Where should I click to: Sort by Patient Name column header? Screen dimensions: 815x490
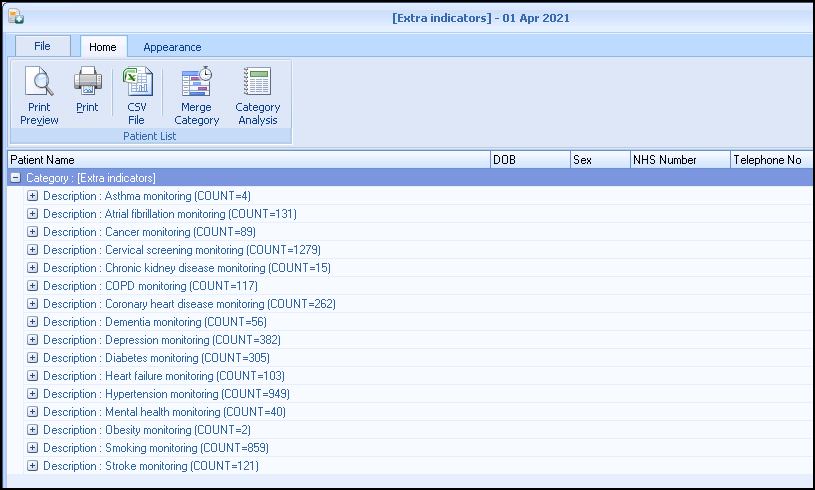247,160
